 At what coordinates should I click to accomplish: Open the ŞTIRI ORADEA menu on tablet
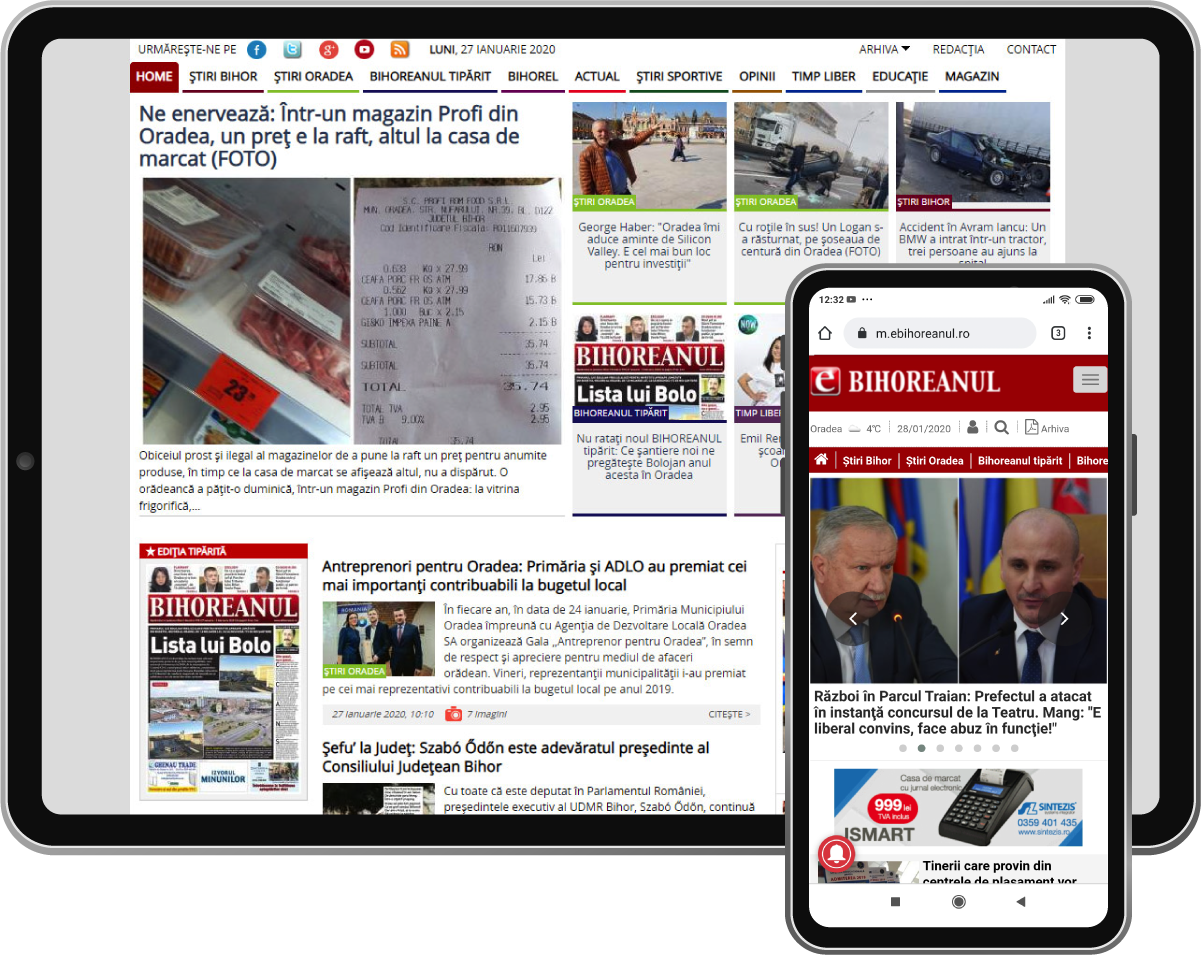tap(313, 77)
